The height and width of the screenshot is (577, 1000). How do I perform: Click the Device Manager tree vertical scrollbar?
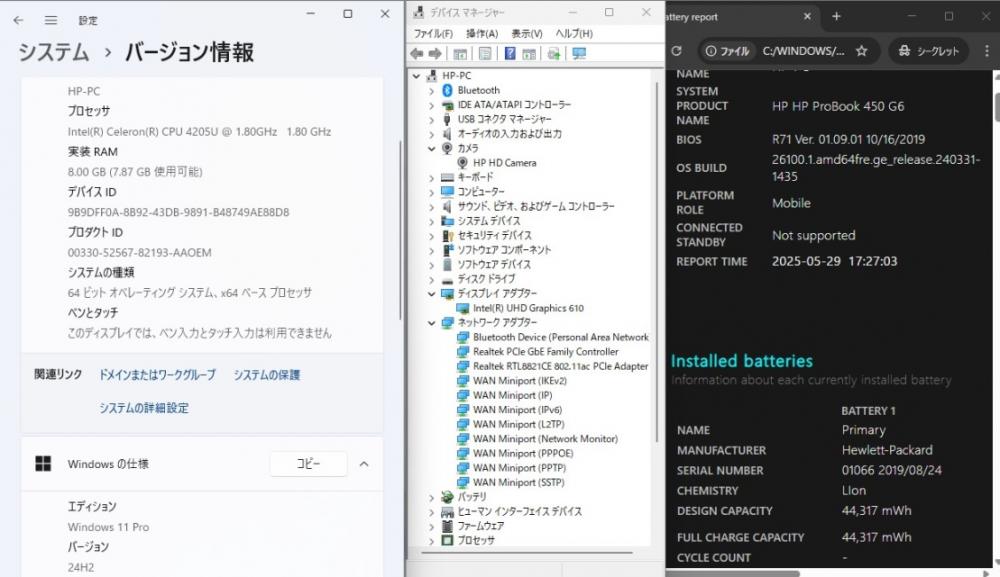pyautogui.click(x=656, y=261)
